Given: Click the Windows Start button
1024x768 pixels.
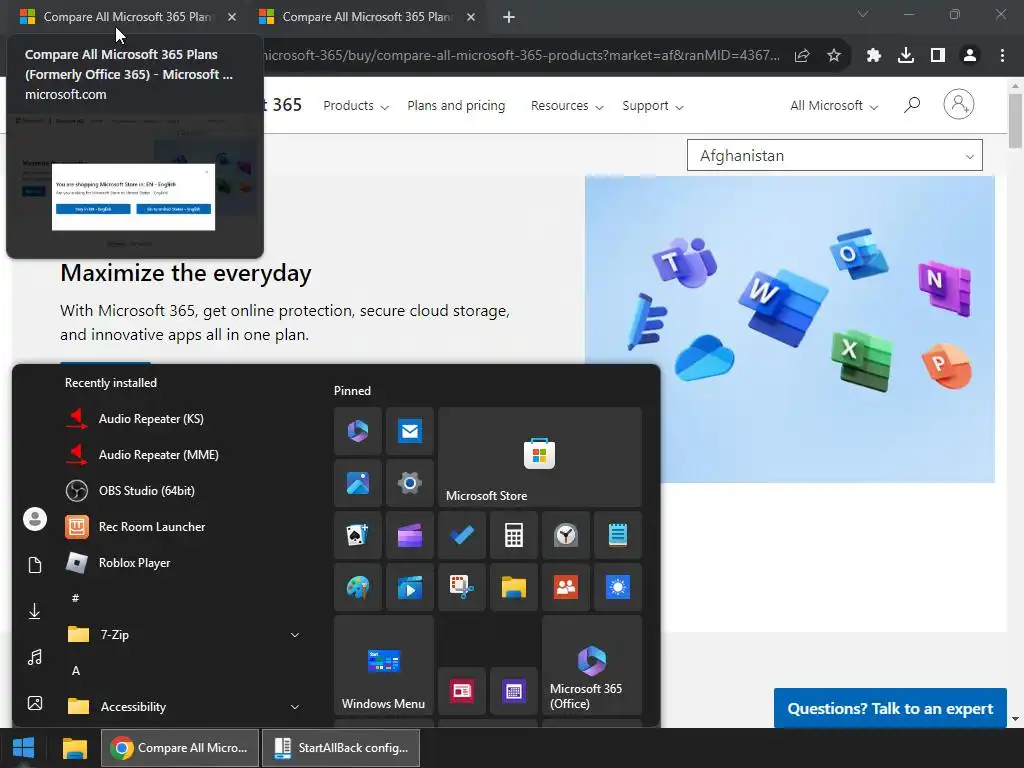Looking at the screenshot, I should (x=24, y=748).
